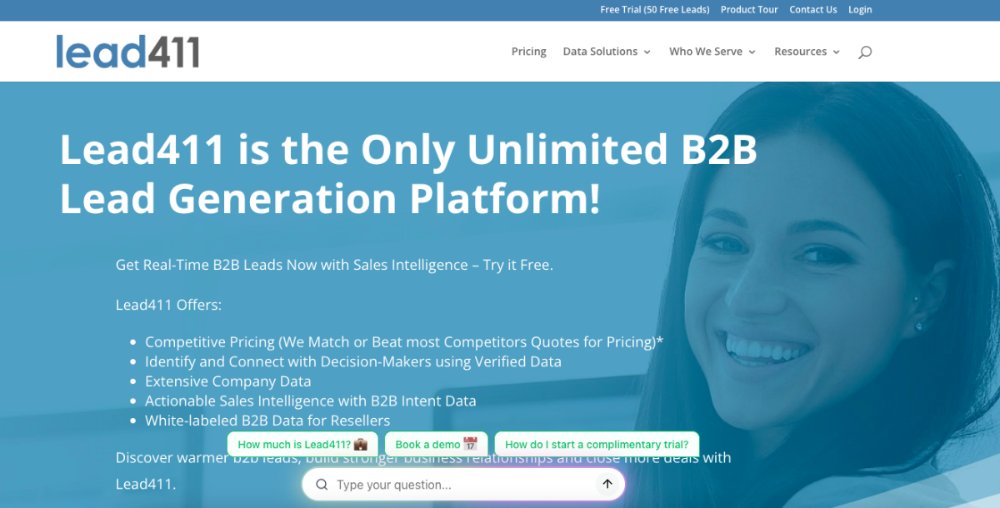Expand the Resources dropdown chevron
Viewport: 1000px width, 508px height.
coord(836,52)
